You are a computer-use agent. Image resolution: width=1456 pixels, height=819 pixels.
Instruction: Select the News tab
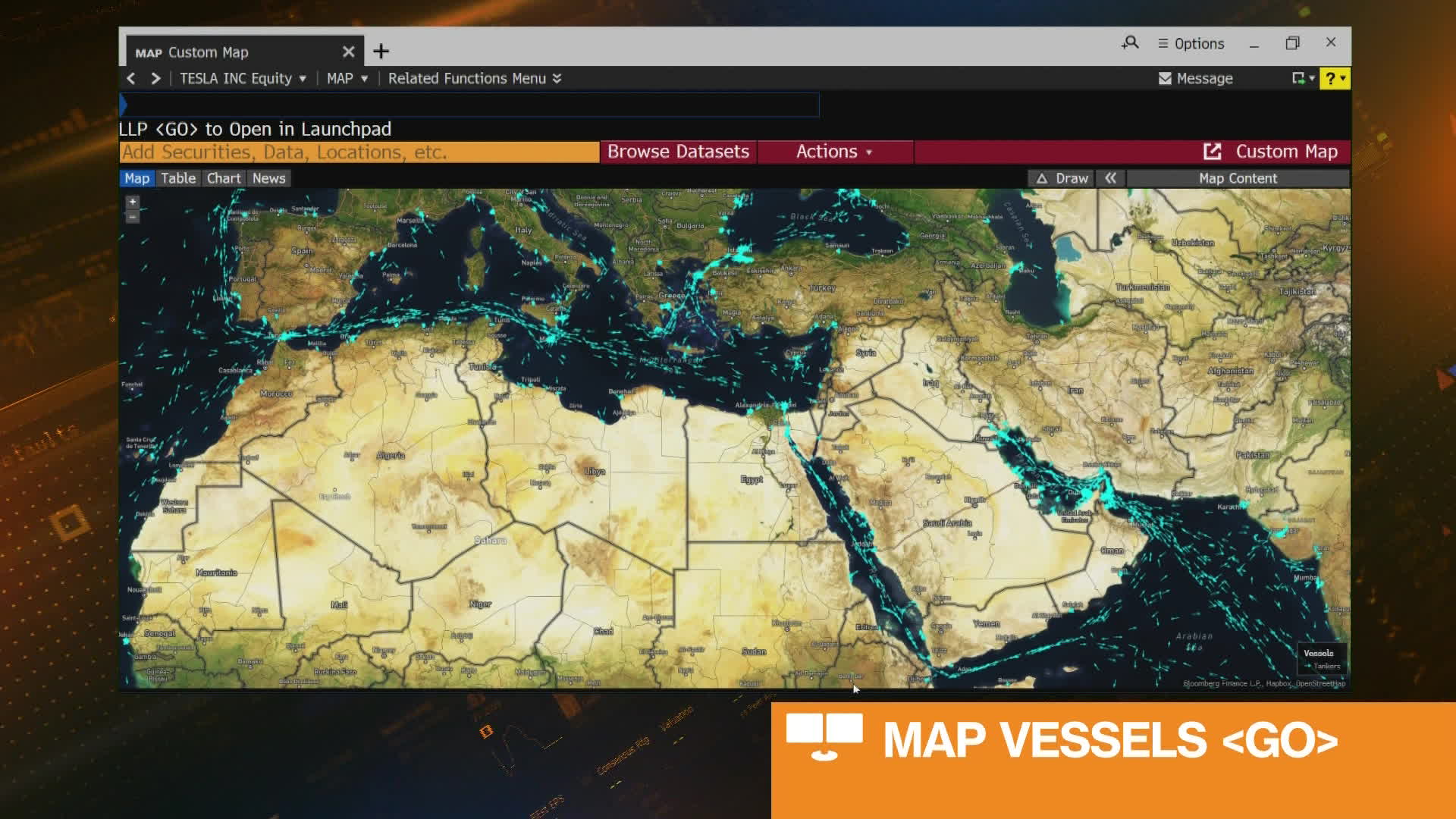tap(269, 177)
